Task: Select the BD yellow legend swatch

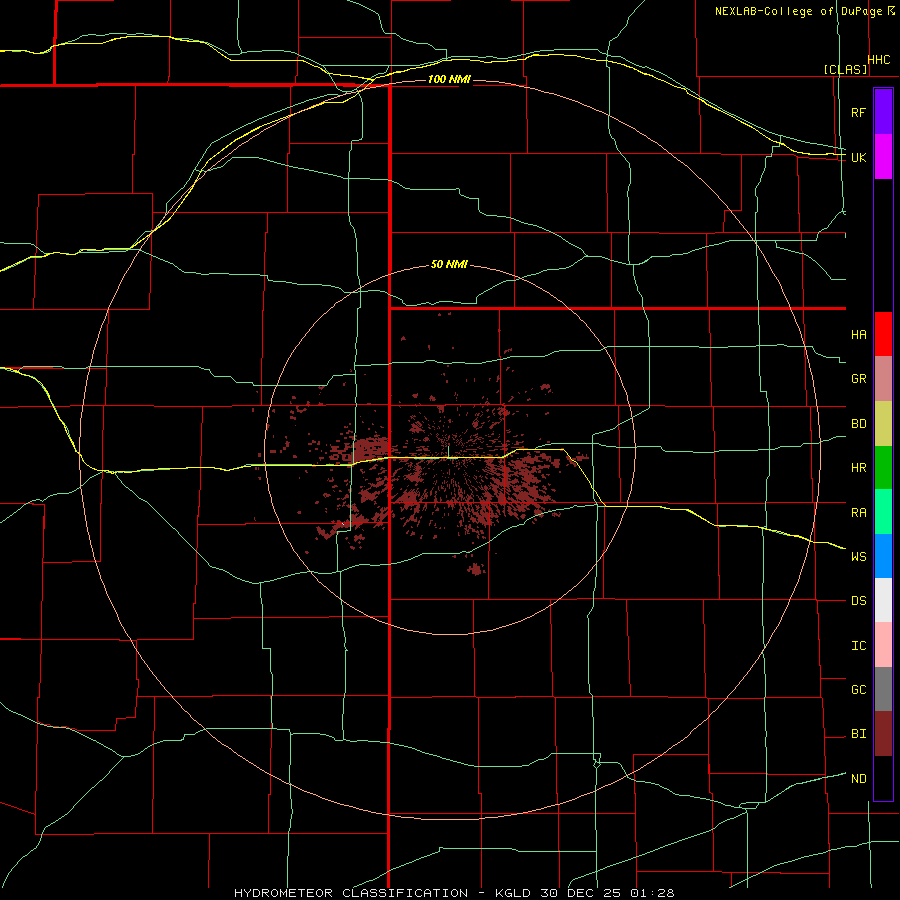Action: pos(883,424)
